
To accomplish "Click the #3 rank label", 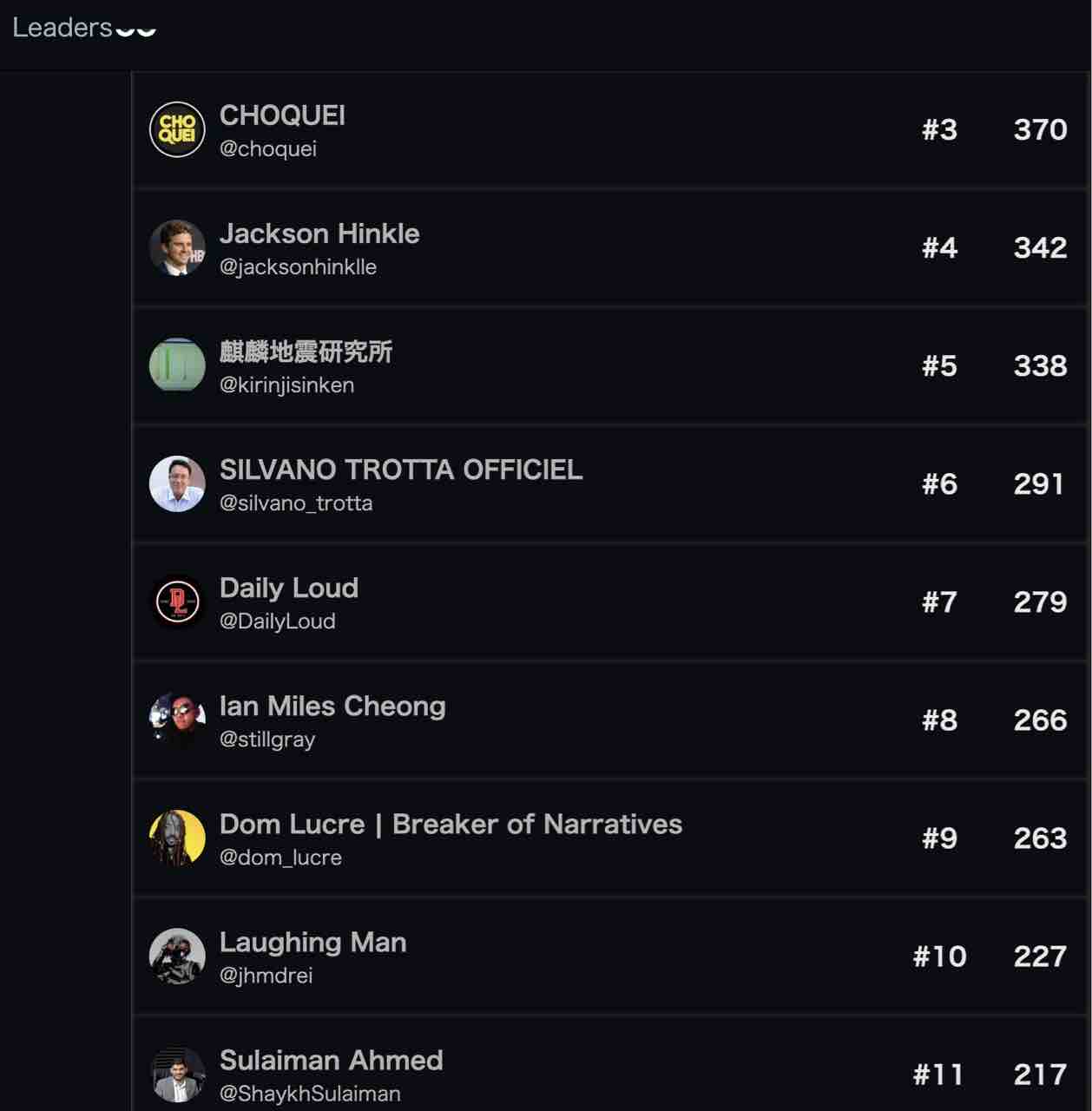I will click(939, 129).
